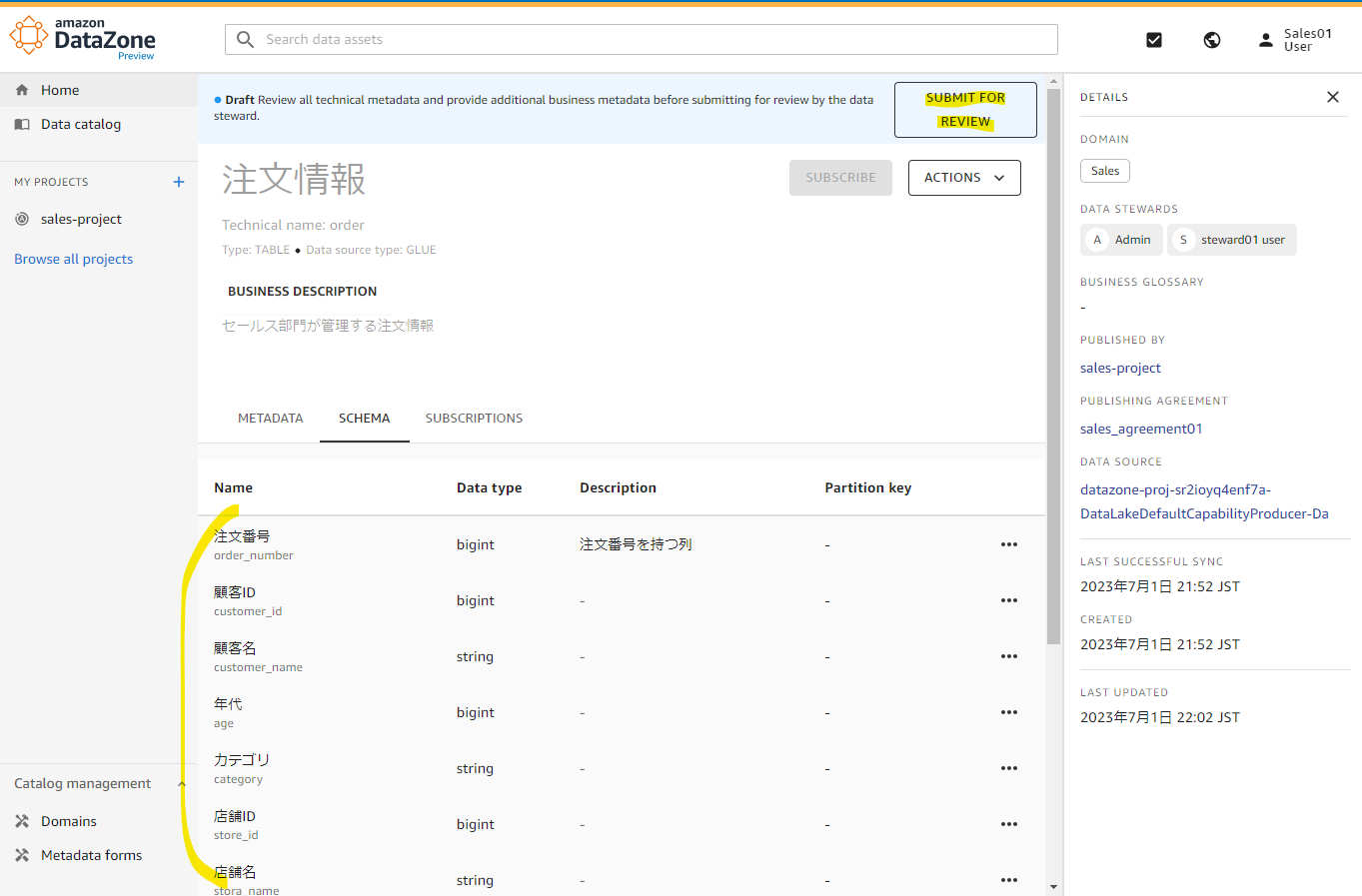Open the tasks checkbox icon in header

[x=1154, y=40]
